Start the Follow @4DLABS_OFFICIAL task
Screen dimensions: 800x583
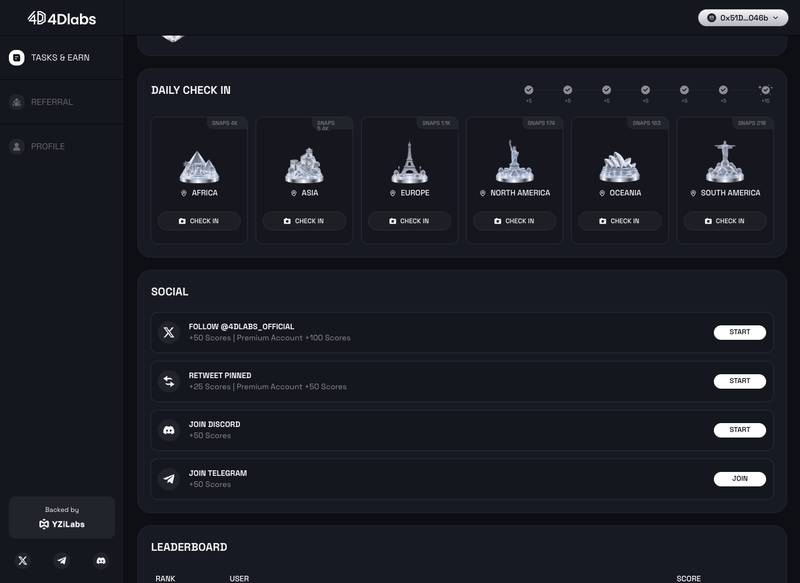click(x=739, y=332)
